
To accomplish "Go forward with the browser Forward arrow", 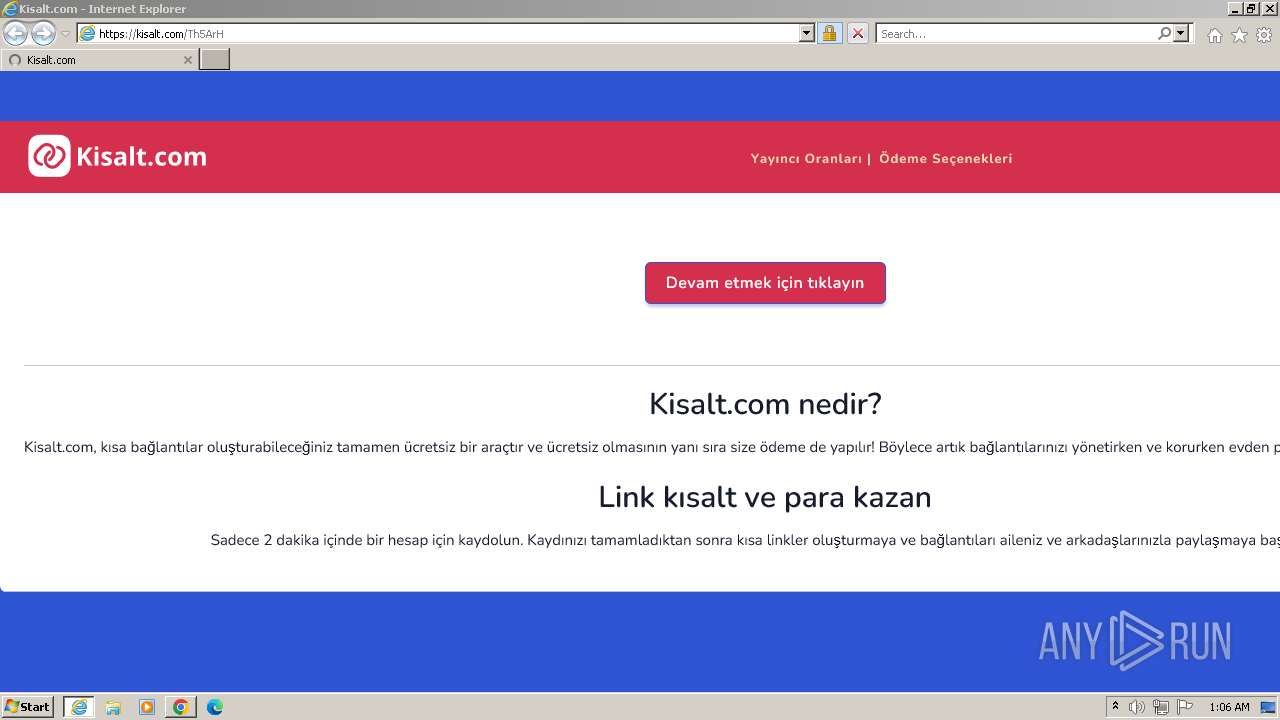I will coord(43,33).
